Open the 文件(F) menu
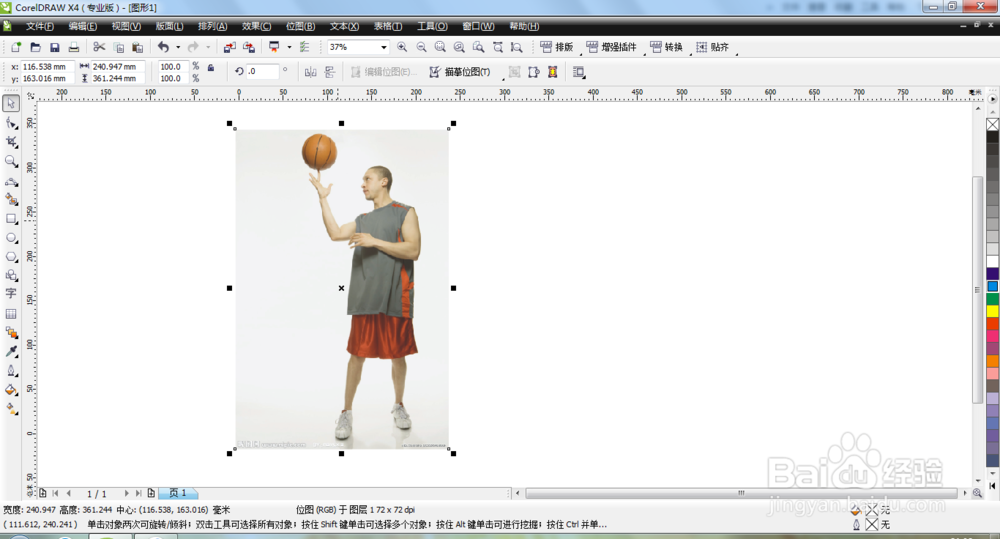 point(40,26)
